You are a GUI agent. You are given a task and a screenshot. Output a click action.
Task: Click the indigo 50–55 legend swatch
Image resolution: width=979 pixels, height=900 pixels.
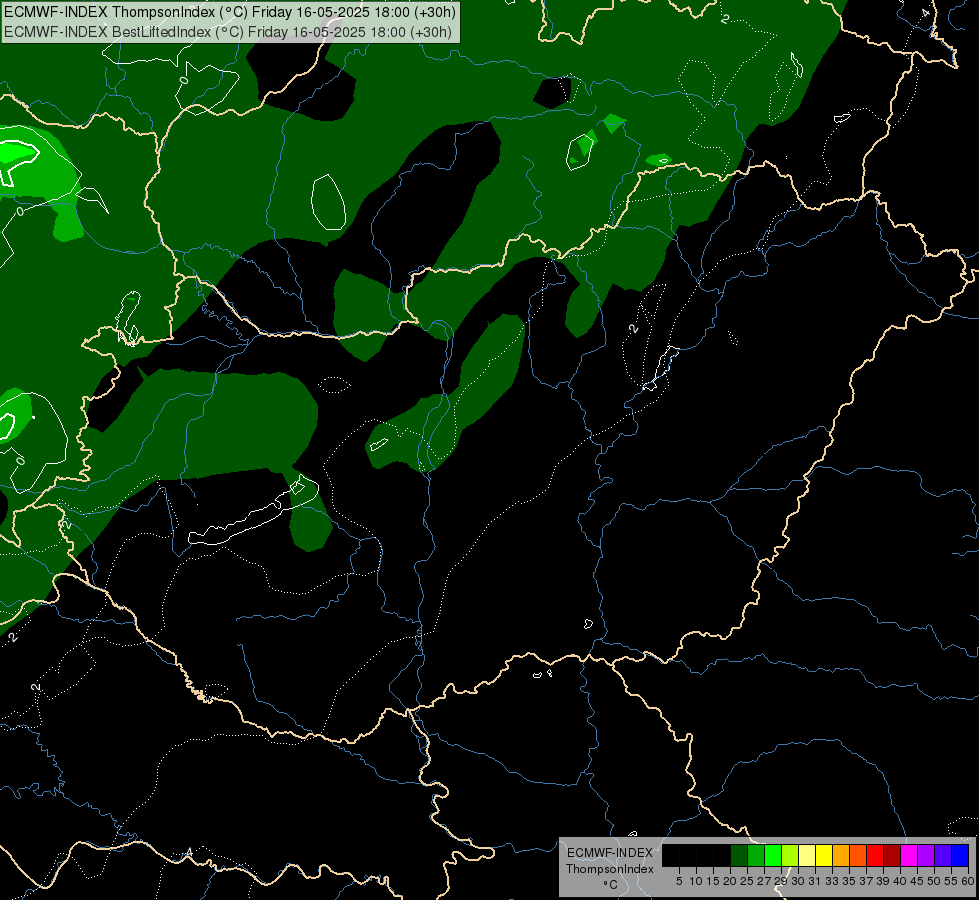coord(943,855)
